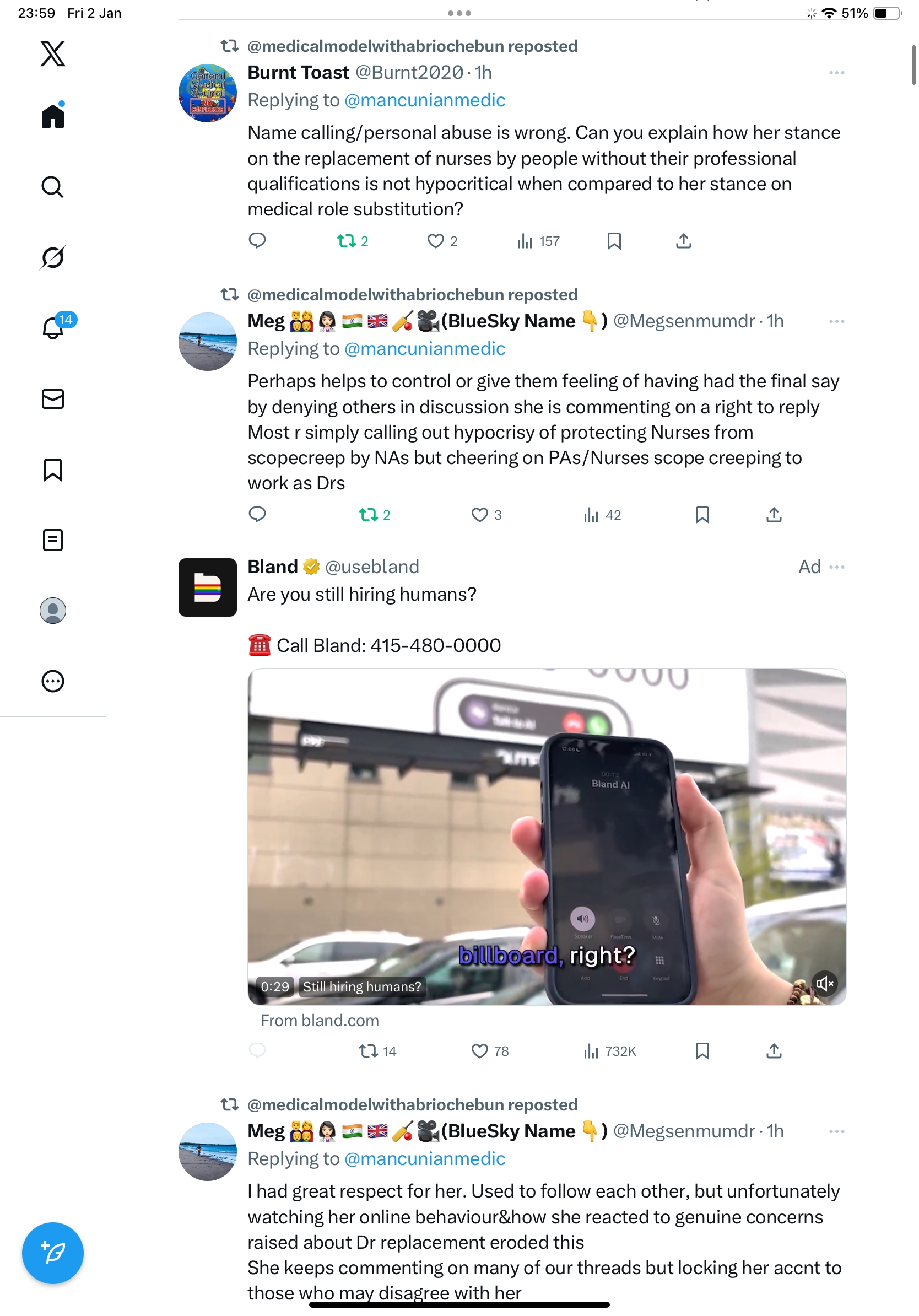
Task: Share the first Meg post
Action: [x=774, y=515]
